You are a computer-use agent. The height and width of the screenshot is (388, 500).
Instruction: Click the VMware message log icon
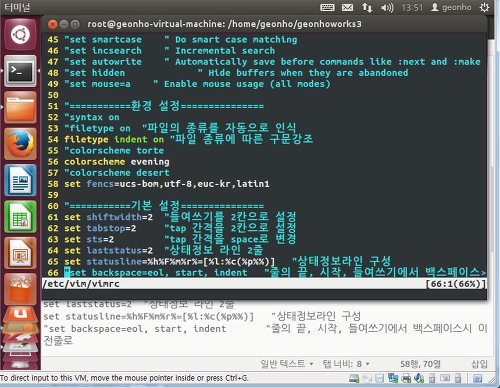pyautogui.click(x=477, y=378)
